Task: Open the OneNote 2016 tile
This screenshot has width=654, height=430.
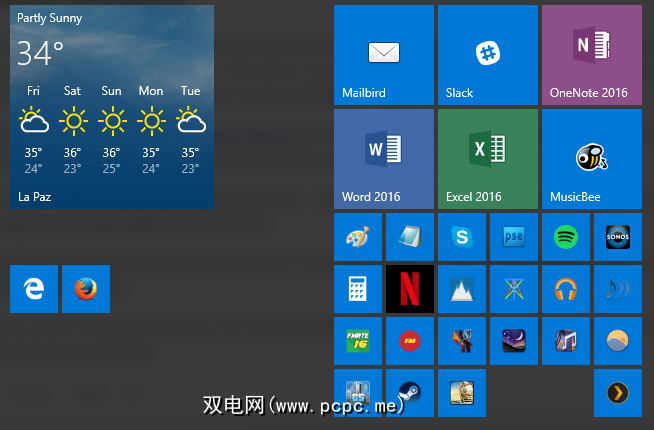Action: coord(592,55)
